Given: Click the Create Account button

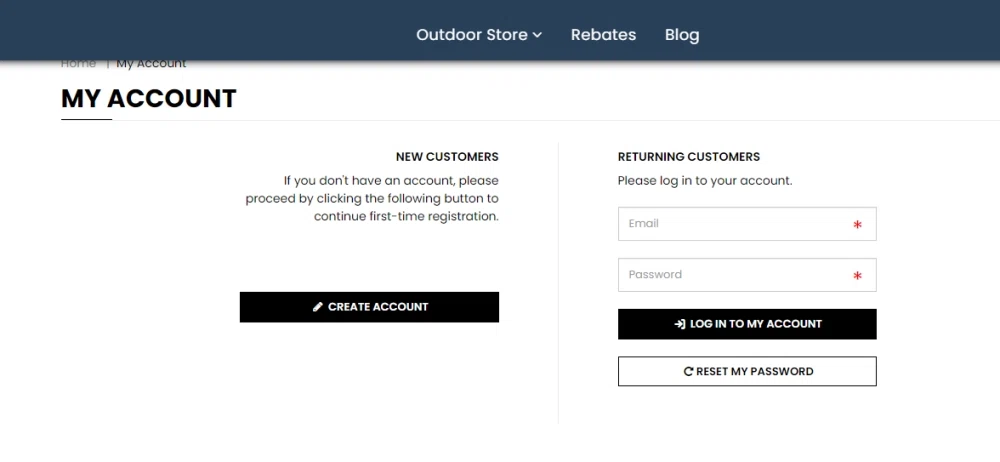Looking at the screenshot, I should click(x=369, y=307).
